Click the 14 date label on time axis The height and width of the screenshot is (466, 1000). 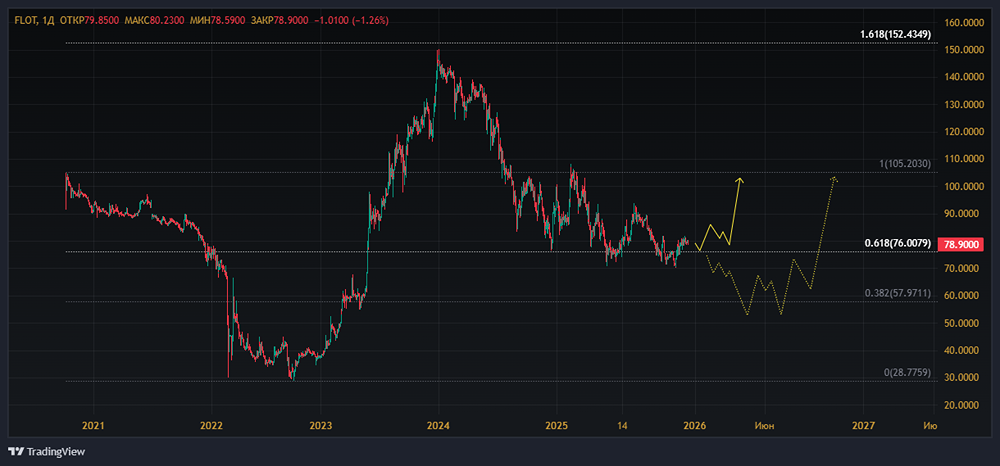(624, 426)
